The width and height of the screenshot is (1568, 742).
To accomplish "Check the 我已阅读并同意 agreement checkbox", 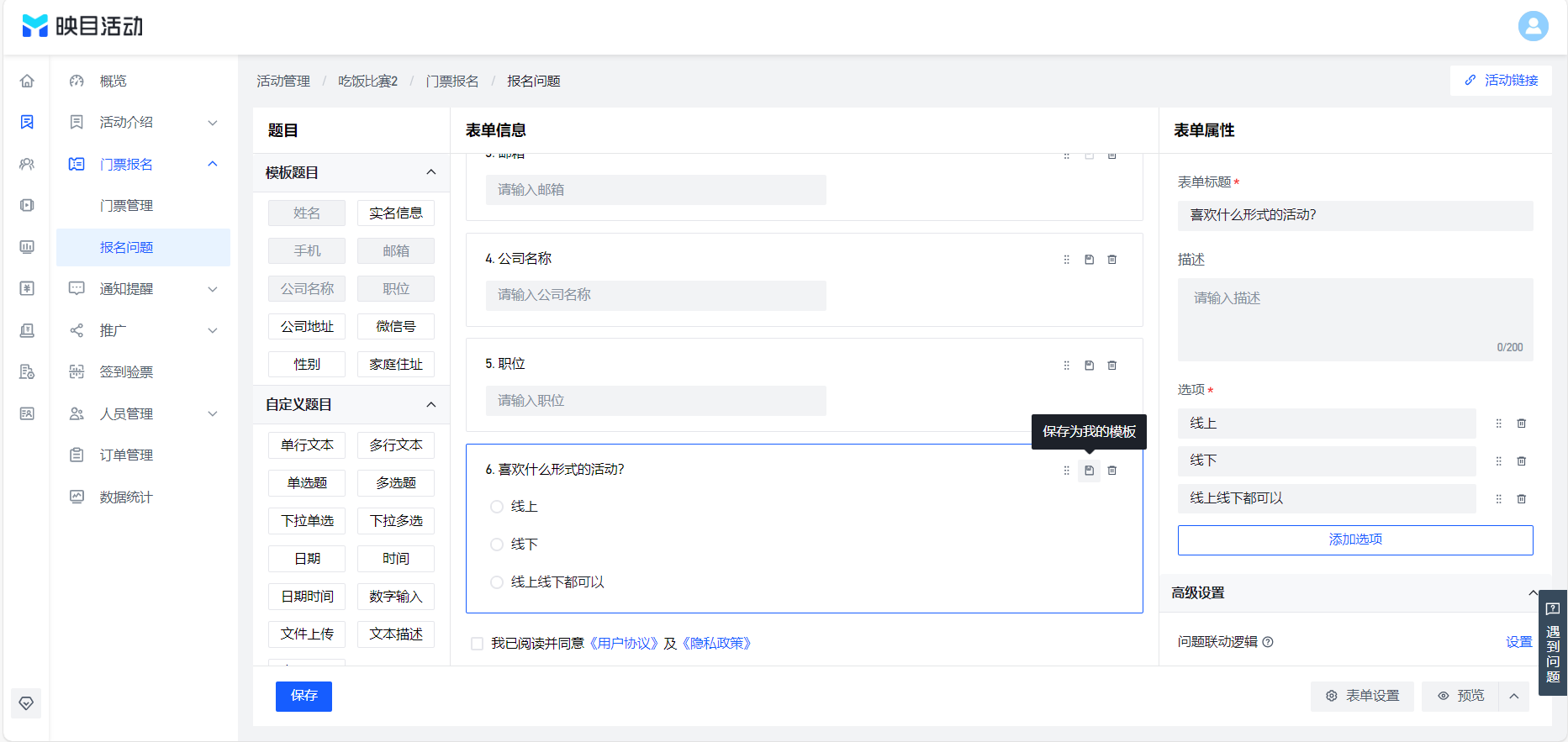I will (x=477, y=644).
